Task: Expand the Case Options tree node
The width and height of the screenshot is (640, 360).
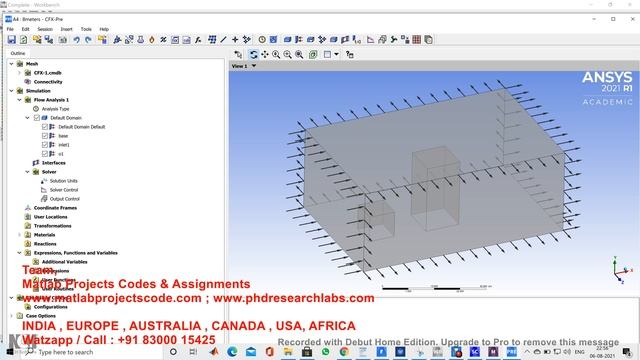Action: [x=11, y=316]
